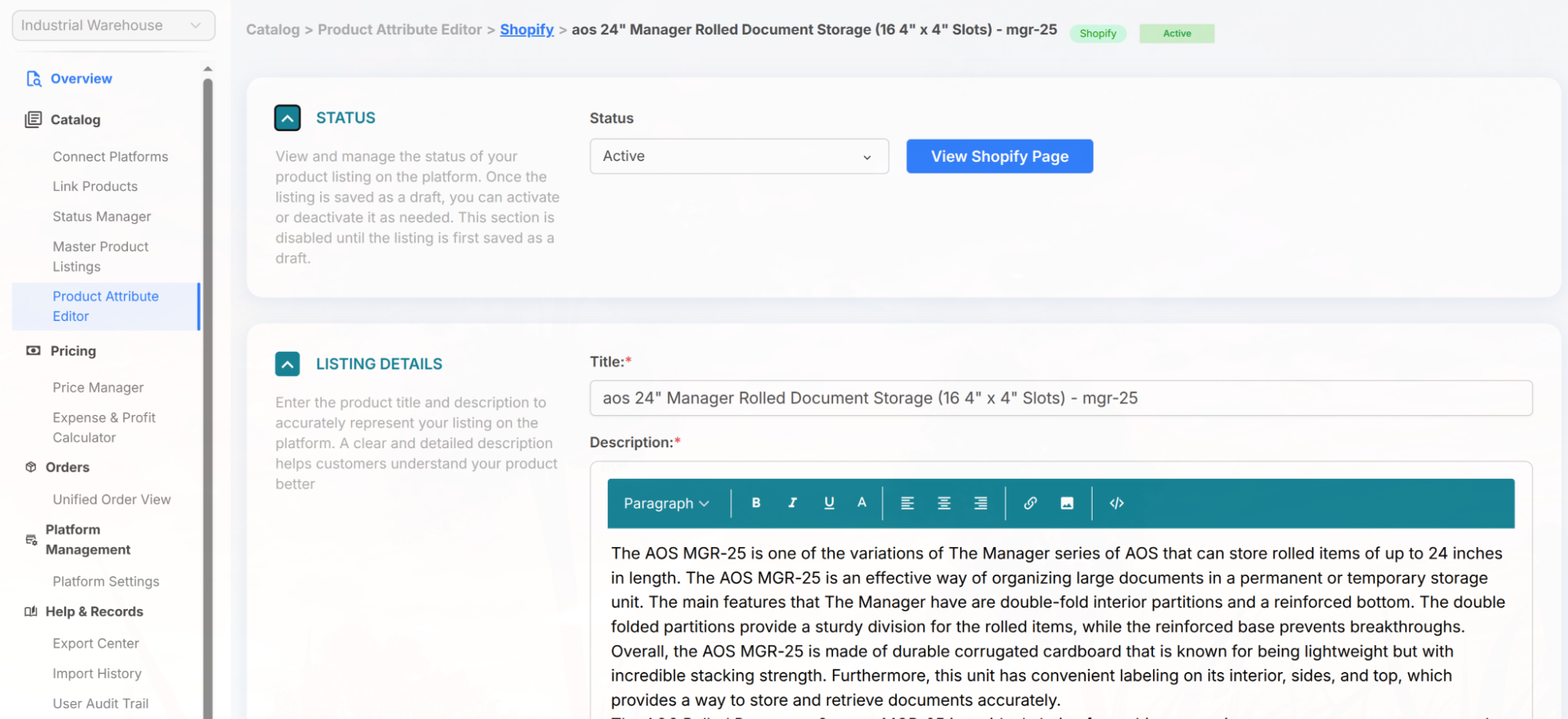Click the Active status badge
Viewport: 1568px width, 719px height.
click(1177, 34)
